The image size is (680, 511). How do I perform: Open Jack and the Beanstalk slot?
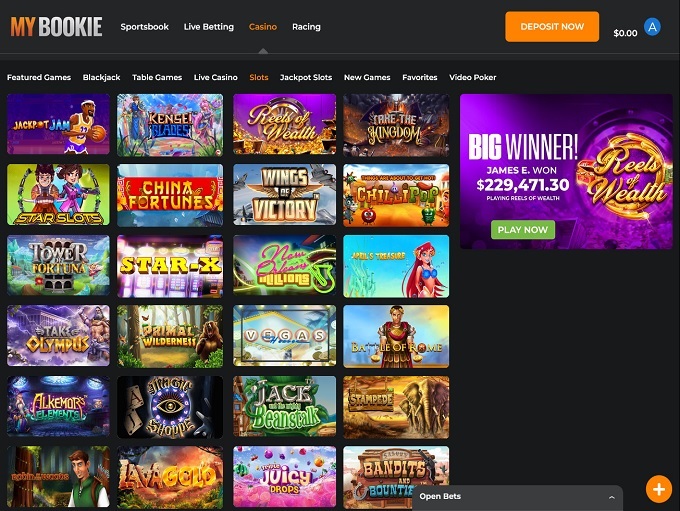coord(284,406)
